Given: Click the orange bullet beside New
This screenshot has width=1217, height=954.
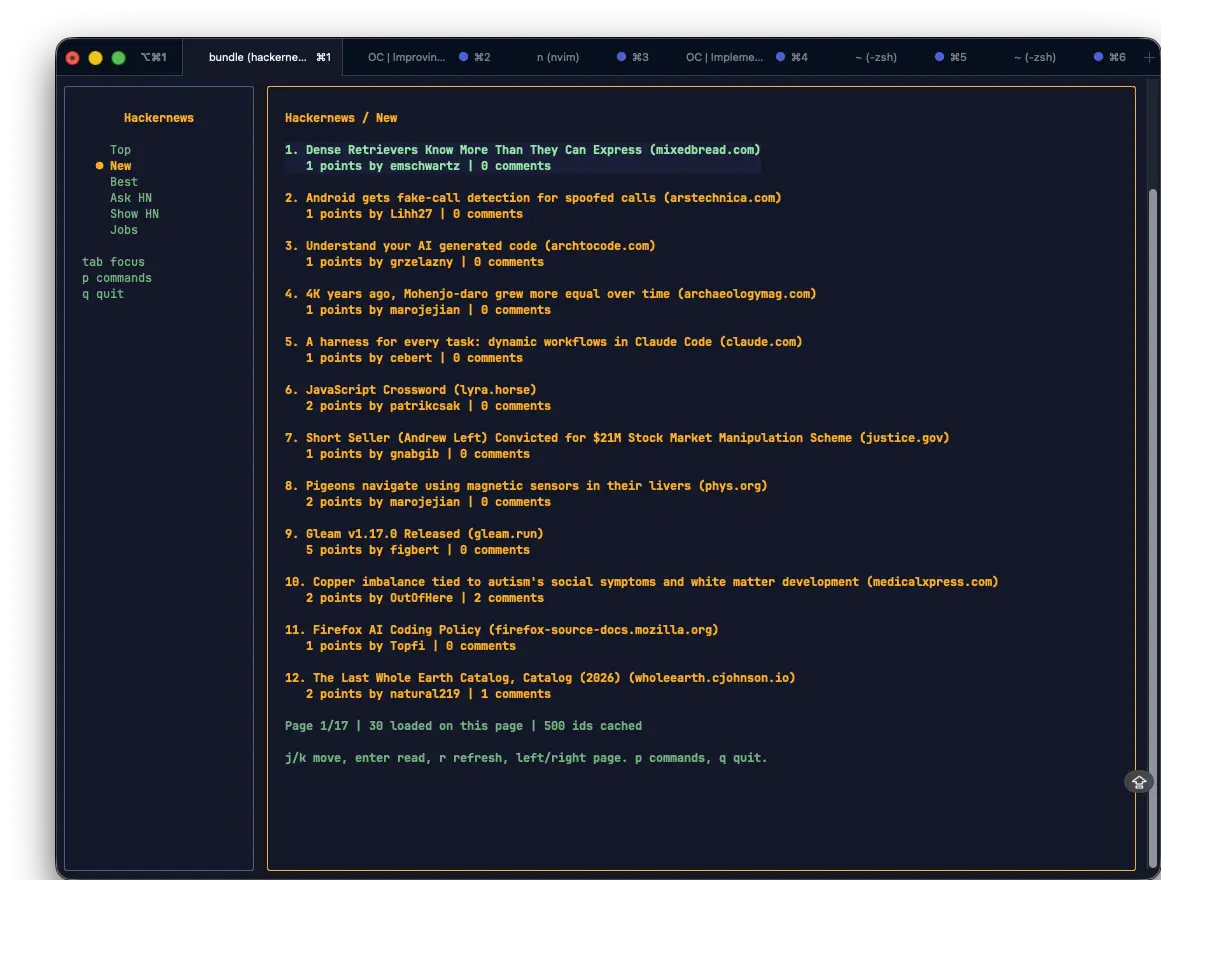Looking at the screenshot, I should click(99, 166).
